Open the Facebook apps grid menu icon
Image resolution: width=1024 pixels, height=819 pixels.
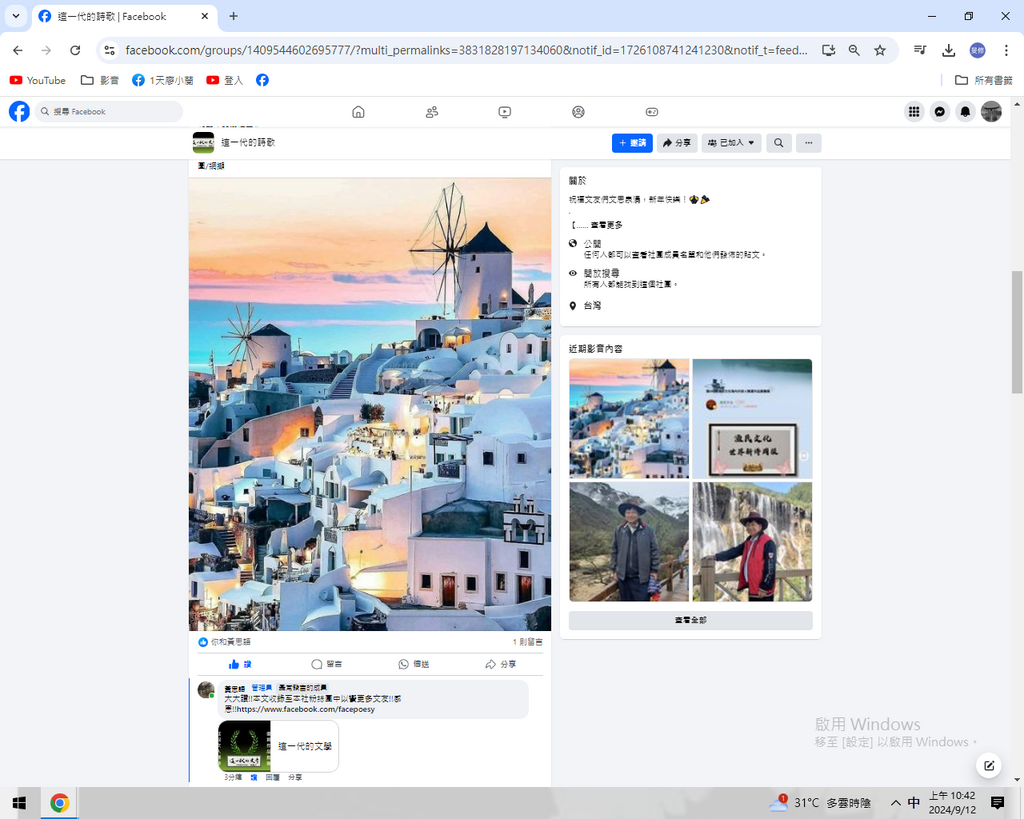pyautogui.click(x=914, y=112)
